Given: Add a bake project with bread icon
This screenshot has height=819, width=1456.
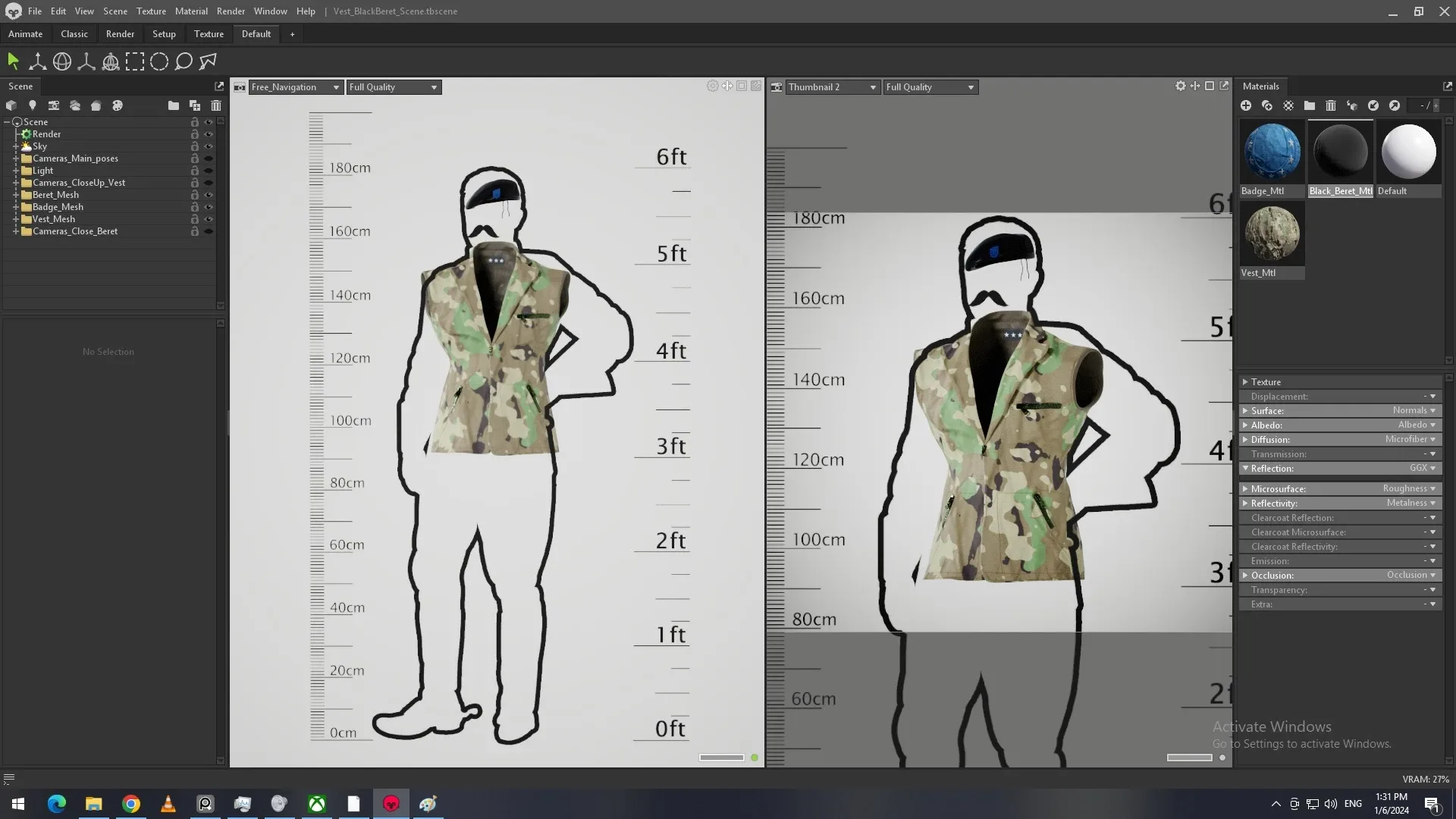Looking at the screenshot, I should pos(96,105).
